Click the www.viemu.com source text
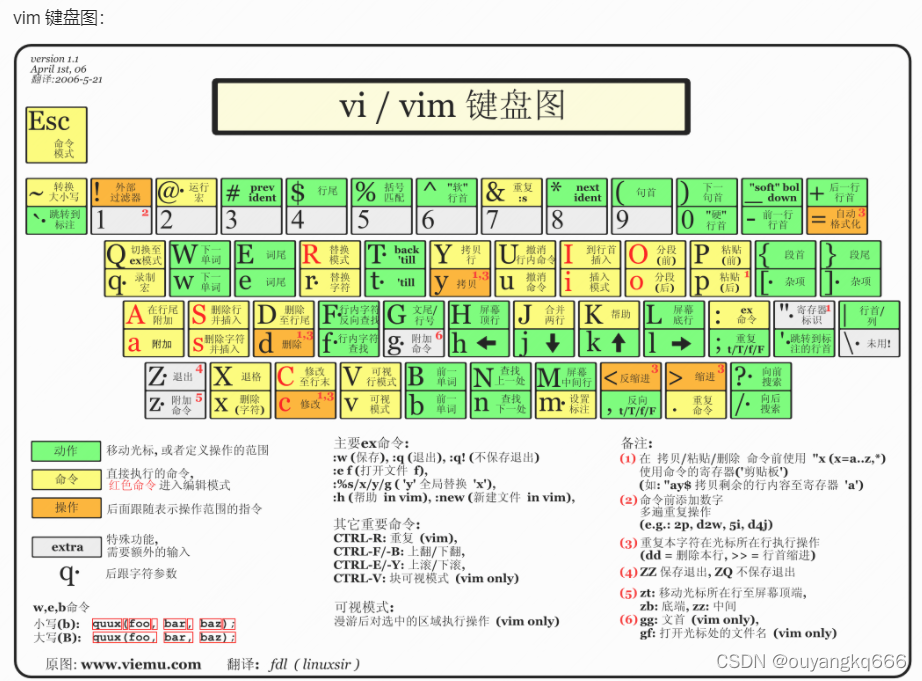 [x=141, y=665]
